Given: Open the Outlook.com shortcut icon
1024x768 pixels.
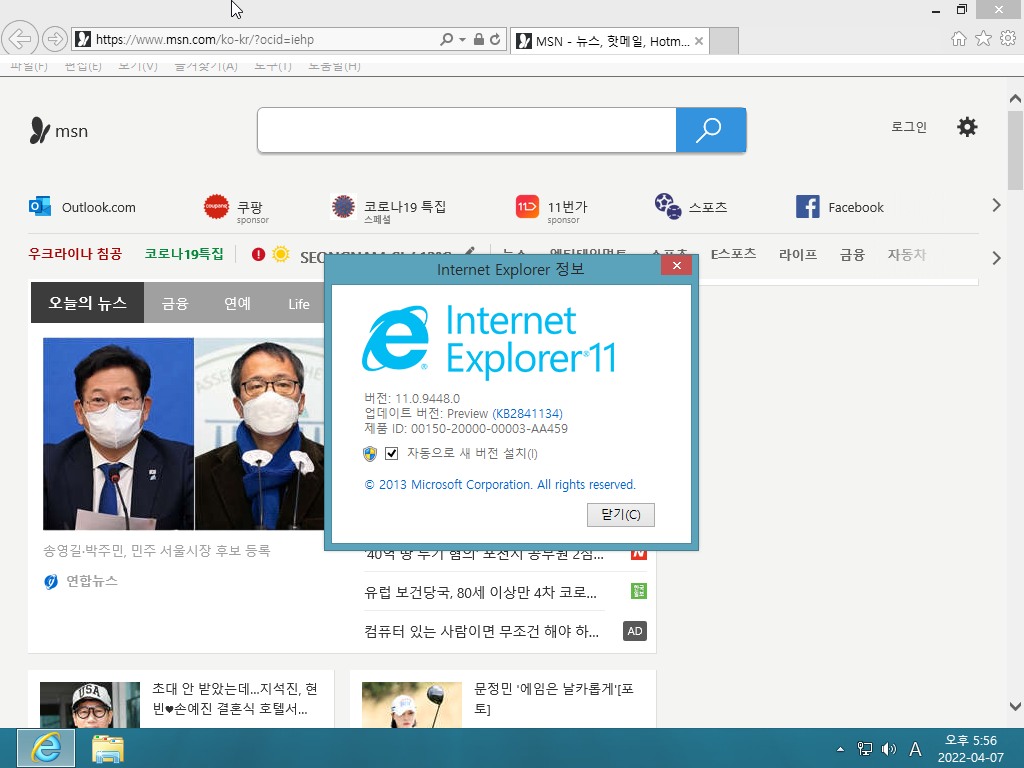Looking at the screenshot, I should [x=40, y=206].
